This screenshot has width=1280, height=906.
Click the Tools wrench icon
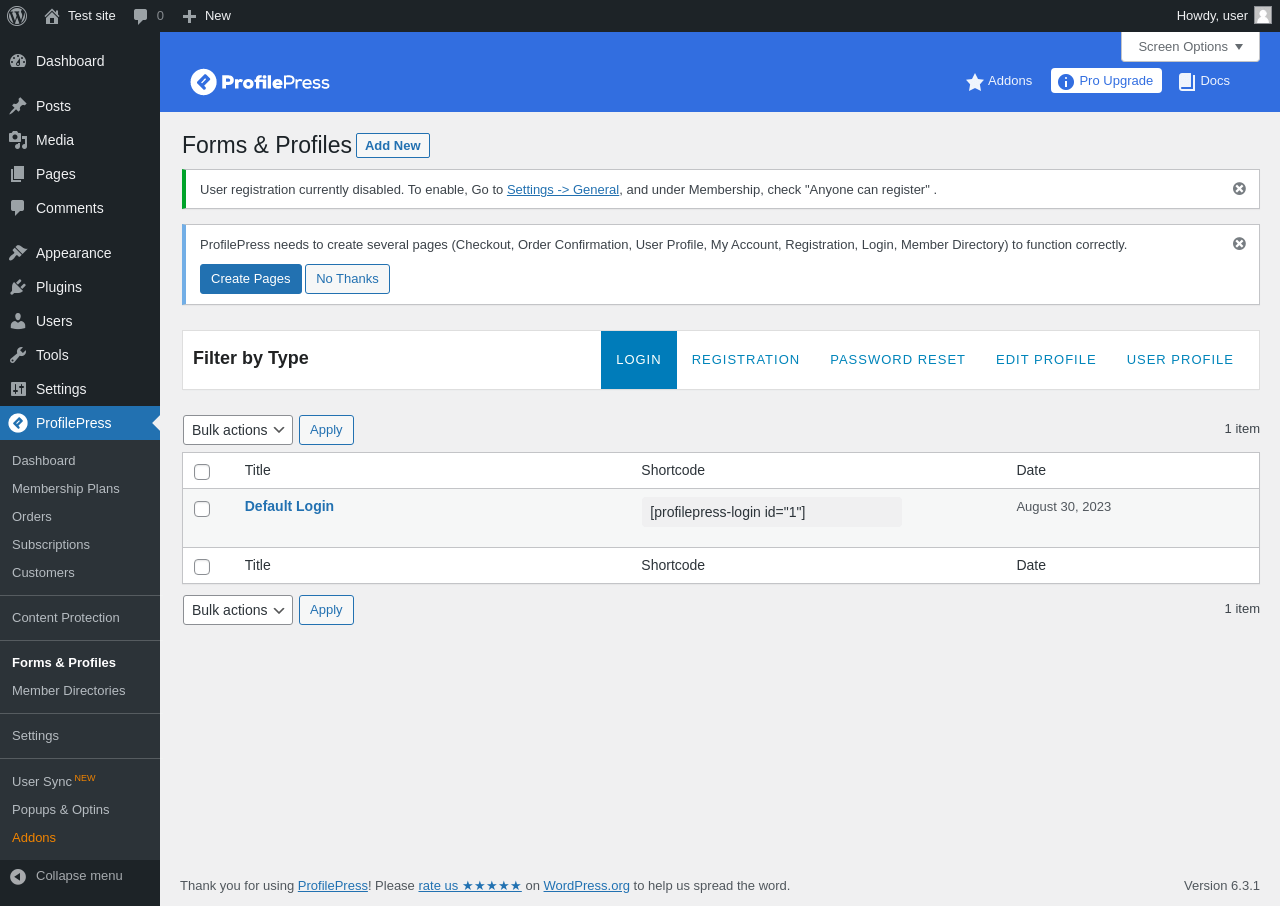(x=18, y=355)
